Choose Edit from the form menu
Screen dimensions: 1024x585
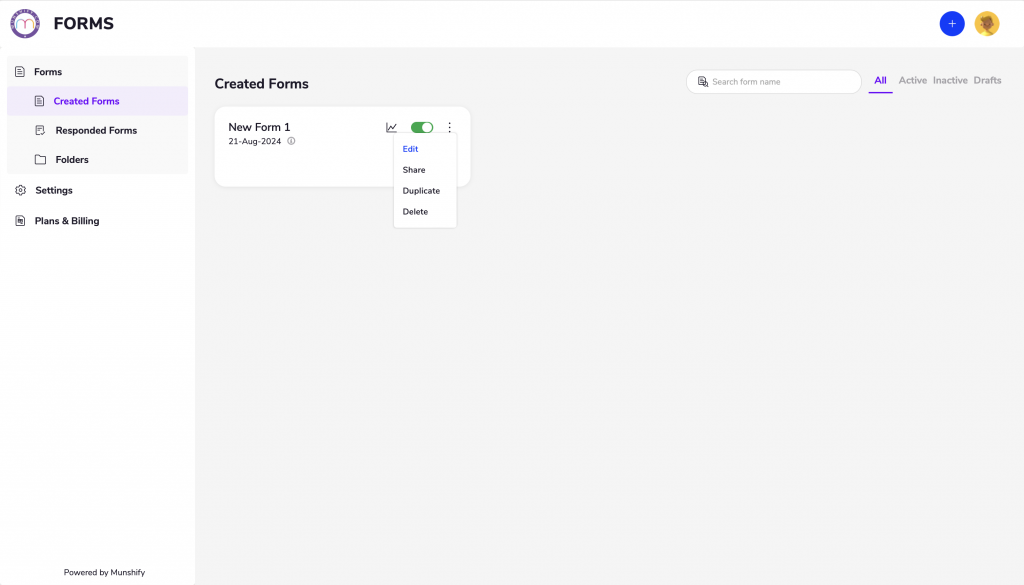[410, 148]
